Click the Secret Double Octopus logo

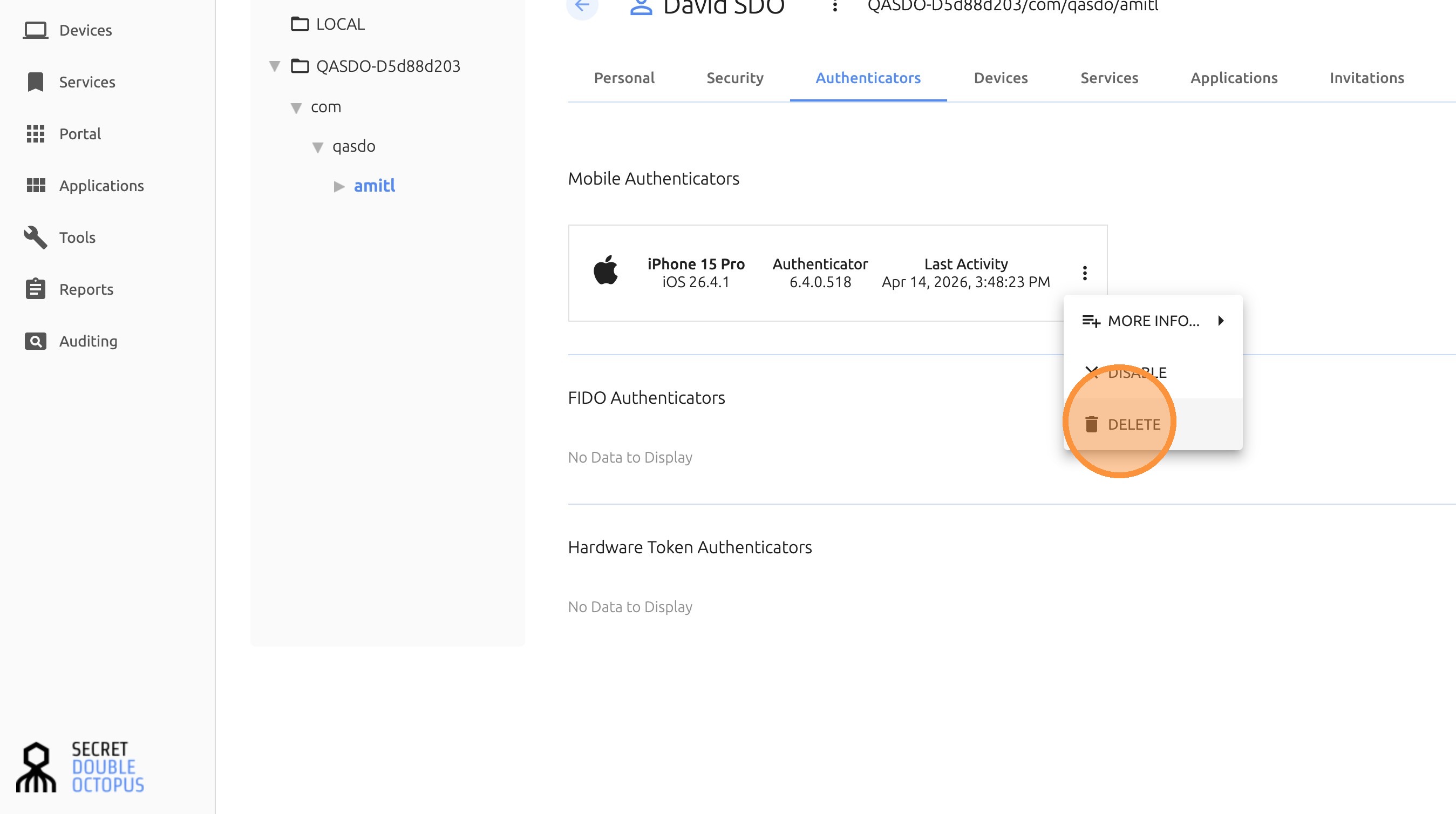(x=80, y=766)
